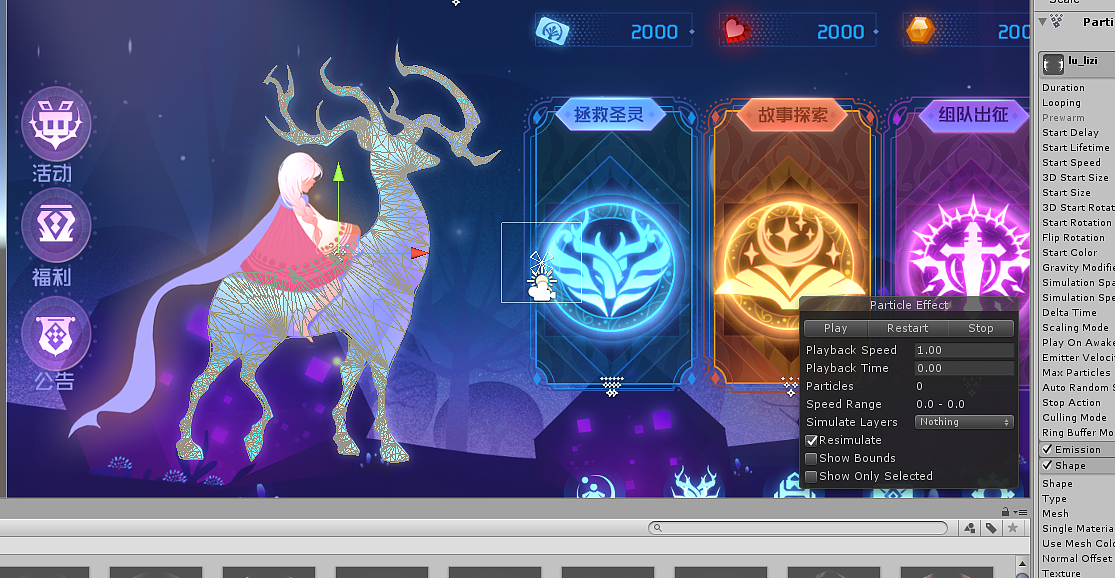Click the Start Delay property label

coord(1070,133)
